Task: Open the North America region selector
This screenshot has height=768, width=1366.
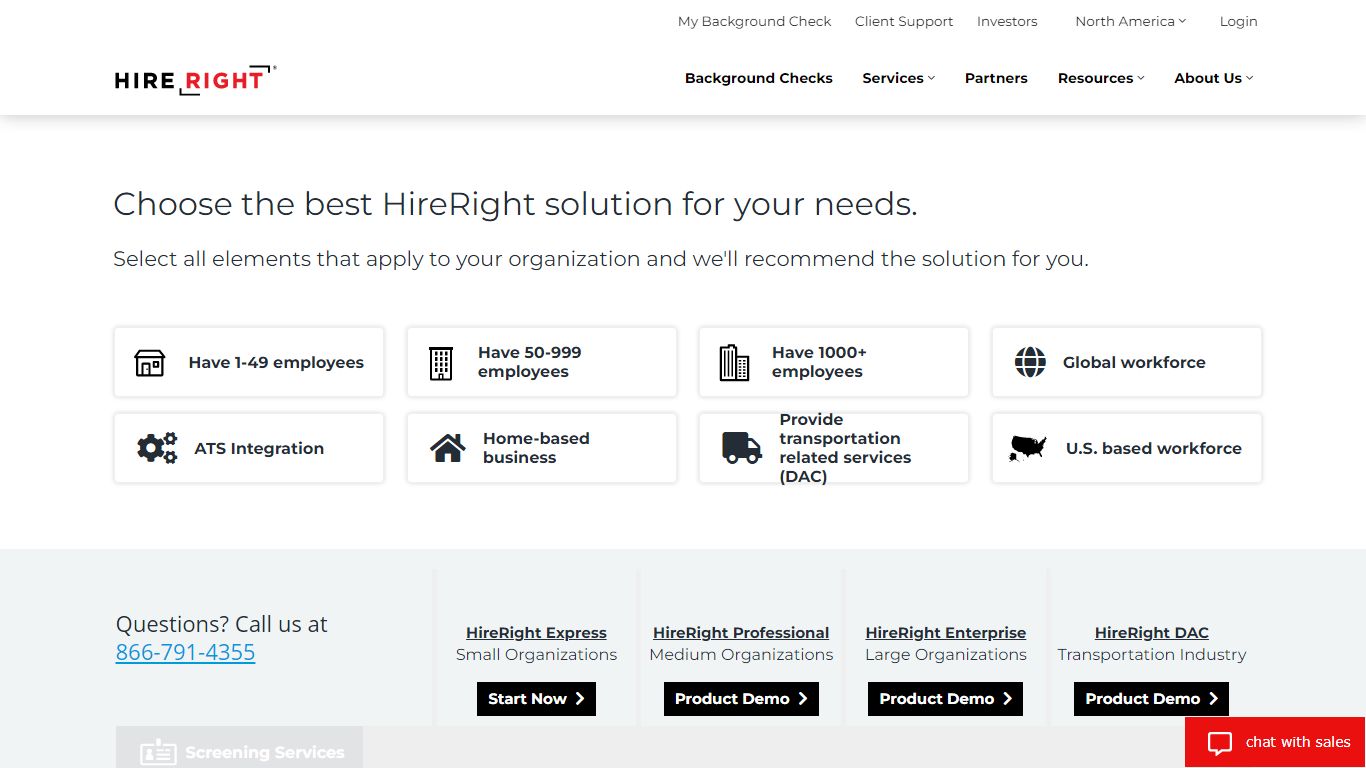Action: [1130, 21]
